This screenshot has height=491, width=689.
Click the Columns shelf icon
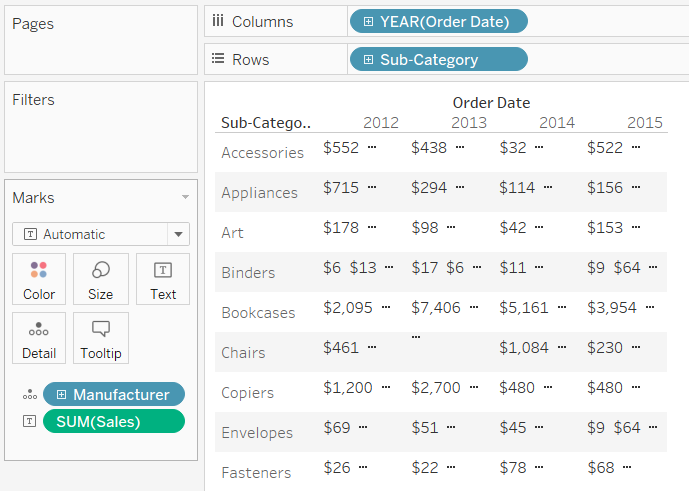point(217,21)
